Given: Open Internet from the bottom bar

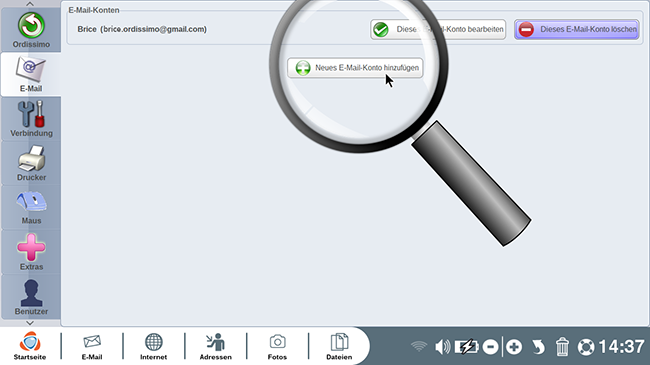Looking at the screenshot, I should click(x=153, y=346).
